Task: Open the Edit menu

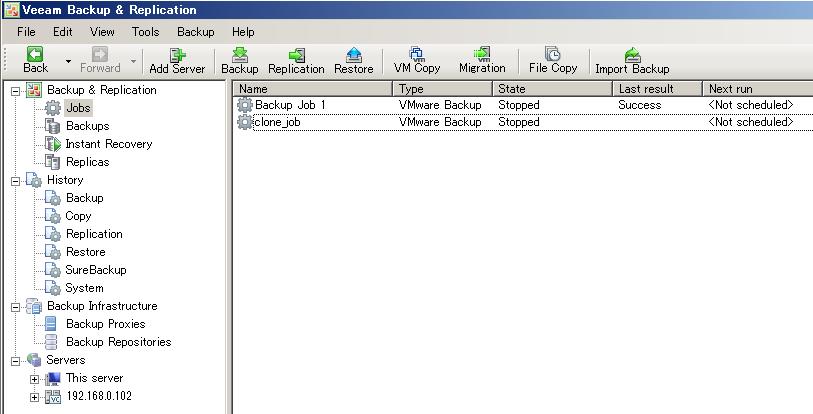Action: pos(62,32)
